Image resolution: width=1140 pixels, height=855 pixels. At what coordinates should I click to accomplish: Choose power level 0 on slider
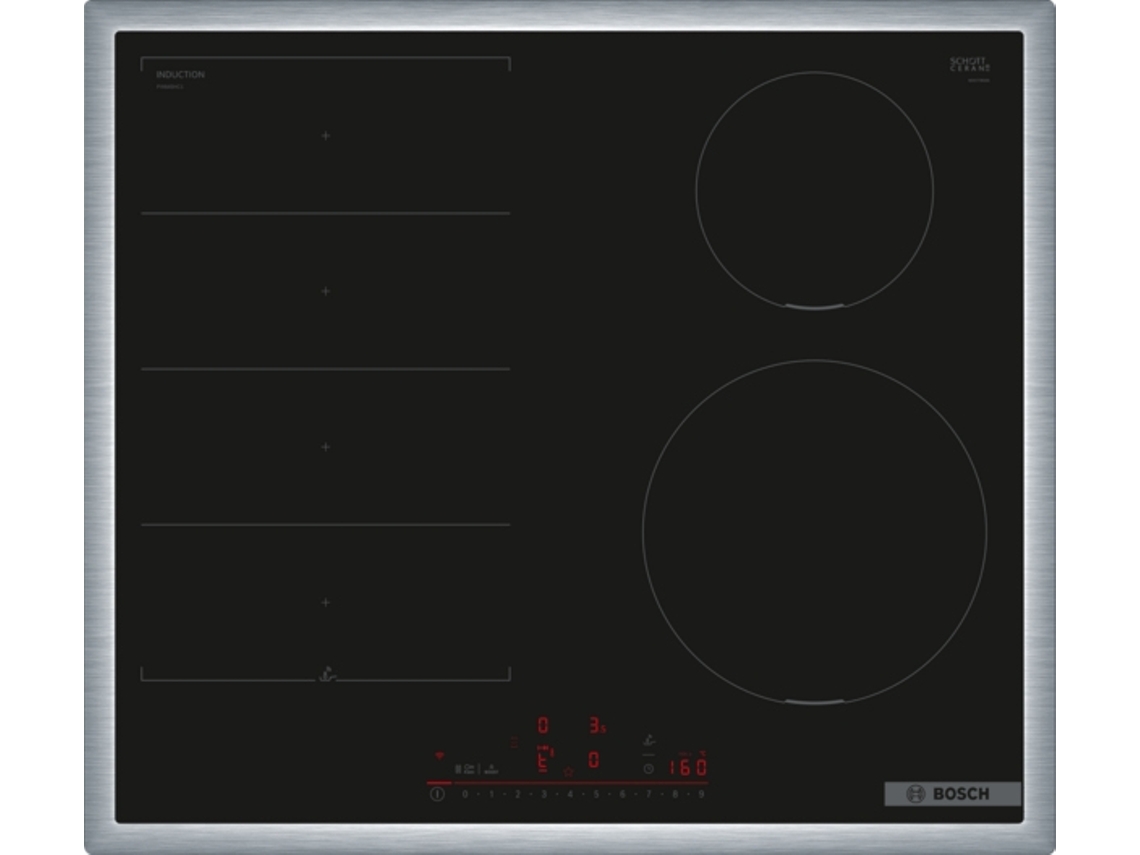click(465, 794)
